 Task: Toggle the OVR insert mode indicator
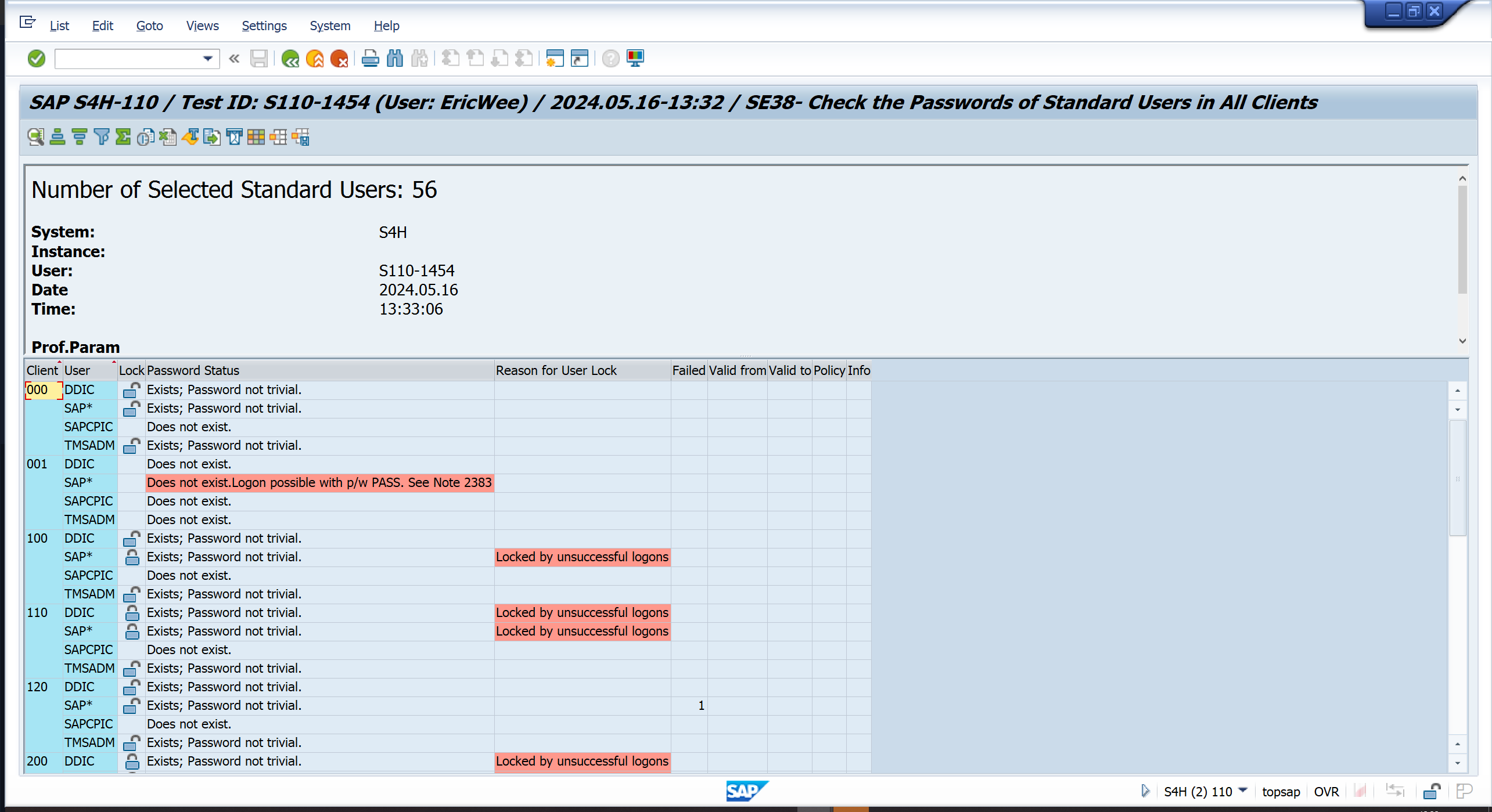[1326, 792]
